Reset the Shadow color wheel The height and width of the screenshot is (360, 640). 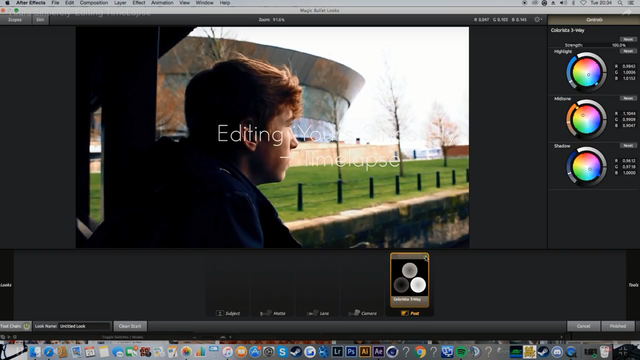click(x=628, y=145)
